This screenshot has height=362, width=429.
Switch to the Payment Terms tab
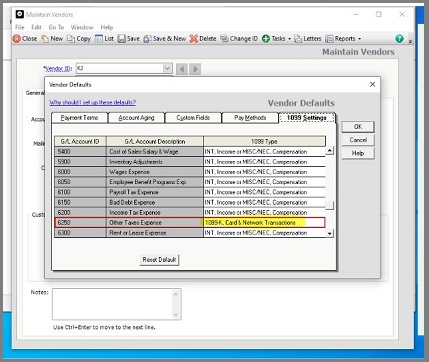(x=79, y=118)
